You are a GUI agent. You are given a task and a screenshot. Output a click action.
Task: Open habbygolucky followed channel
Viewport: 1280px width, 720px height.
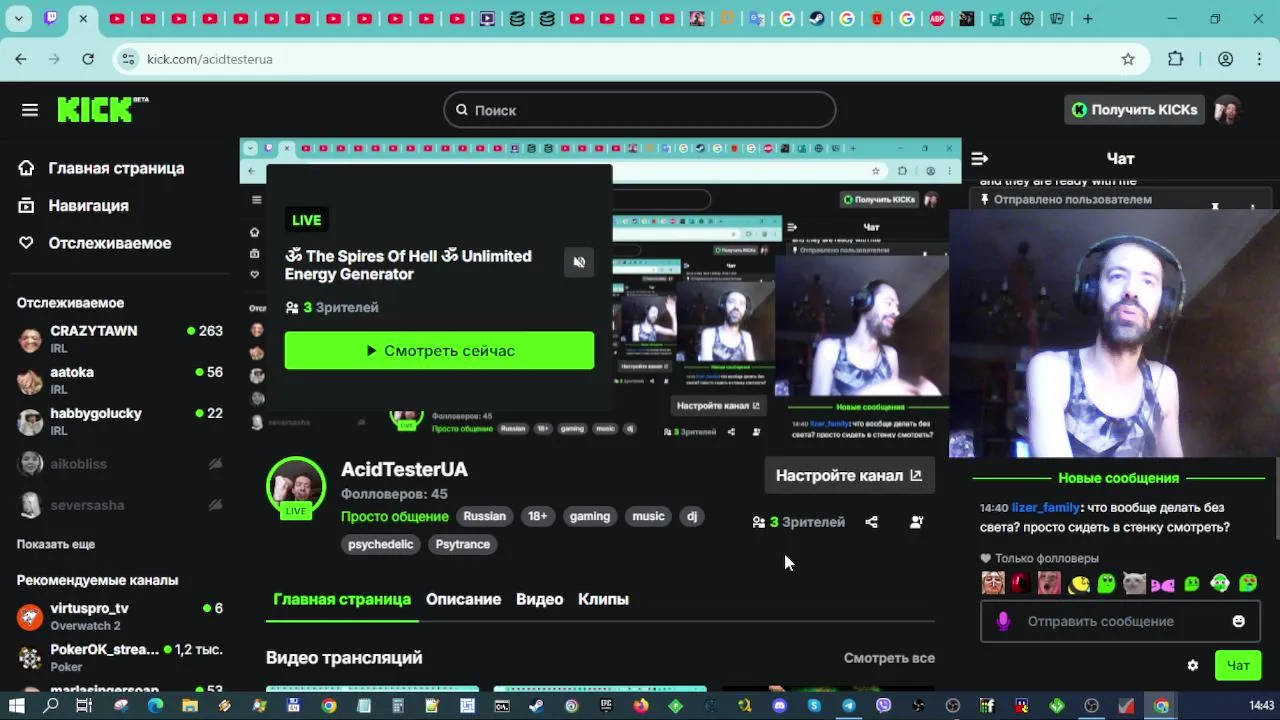coord(120,421)
